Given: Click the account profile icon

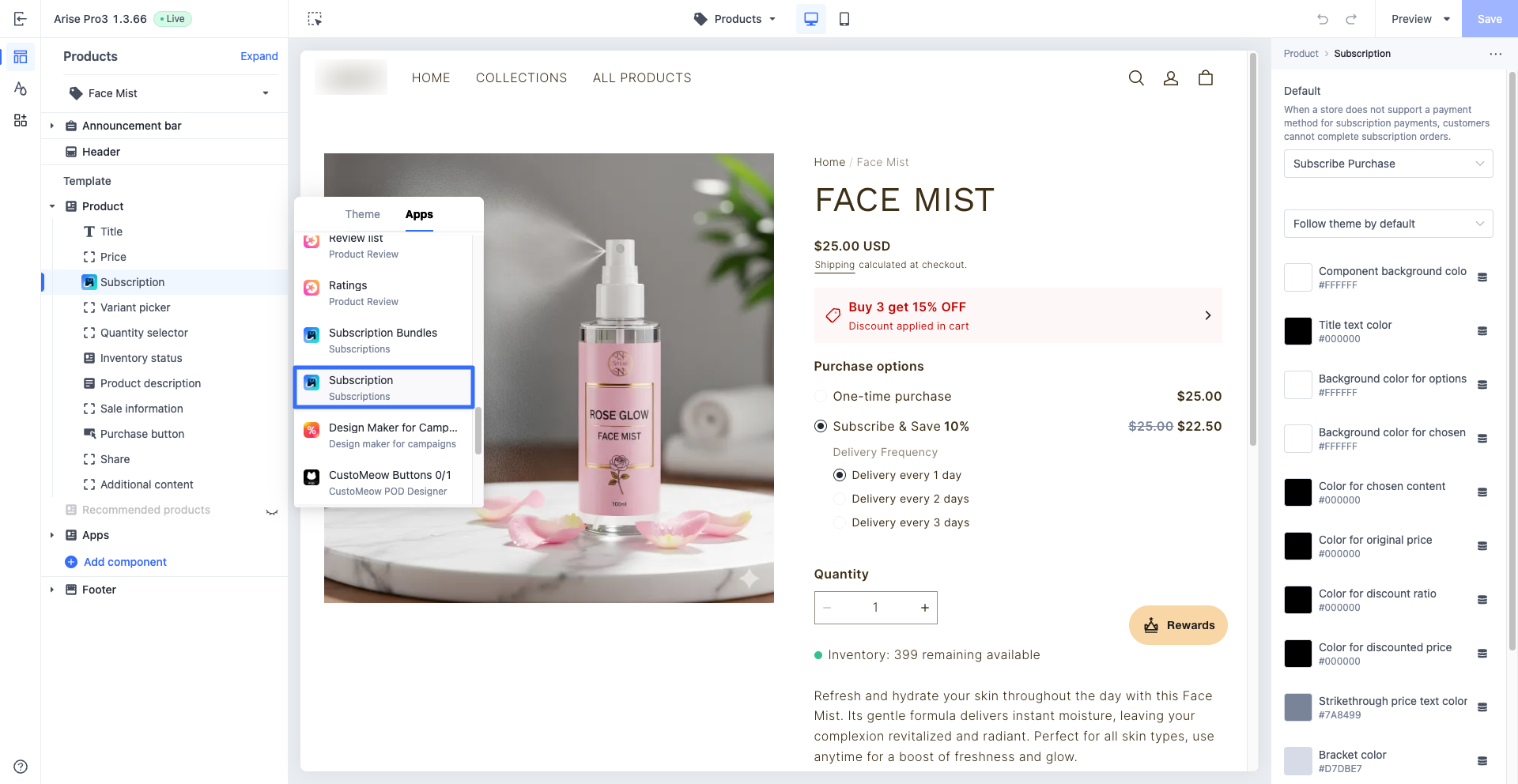Looking at the screenshot, I should 1171,77.
